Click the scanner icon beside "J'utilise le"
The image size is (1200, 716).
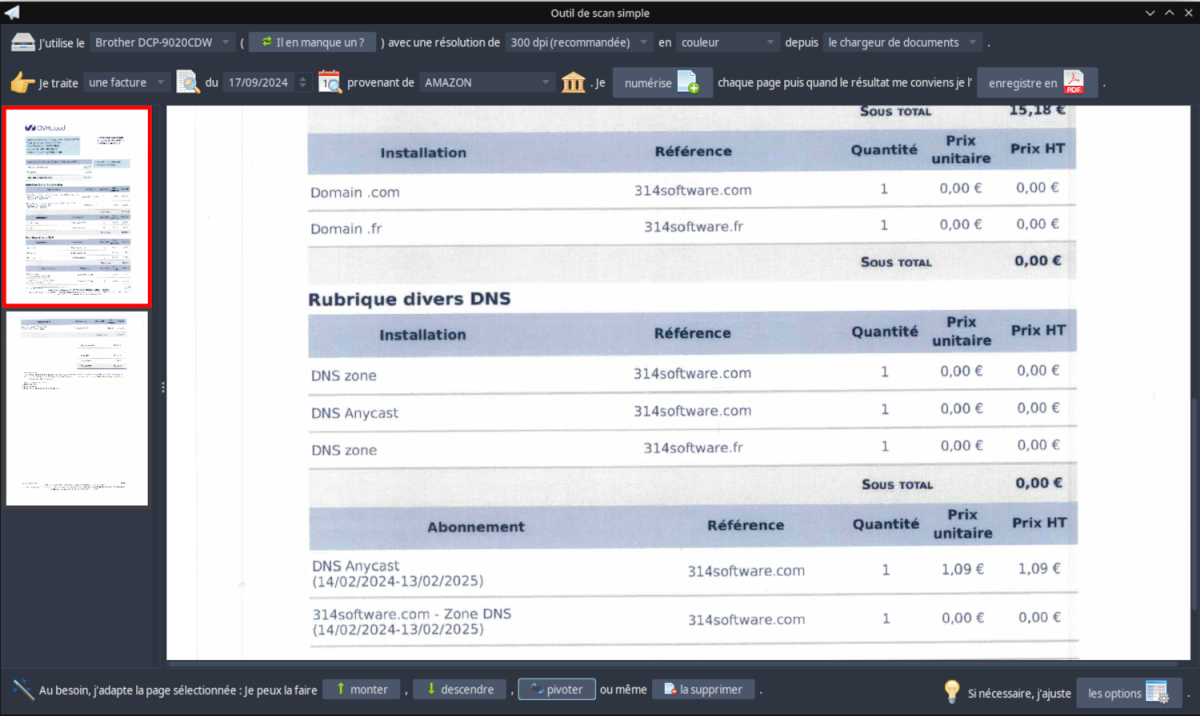22,42
